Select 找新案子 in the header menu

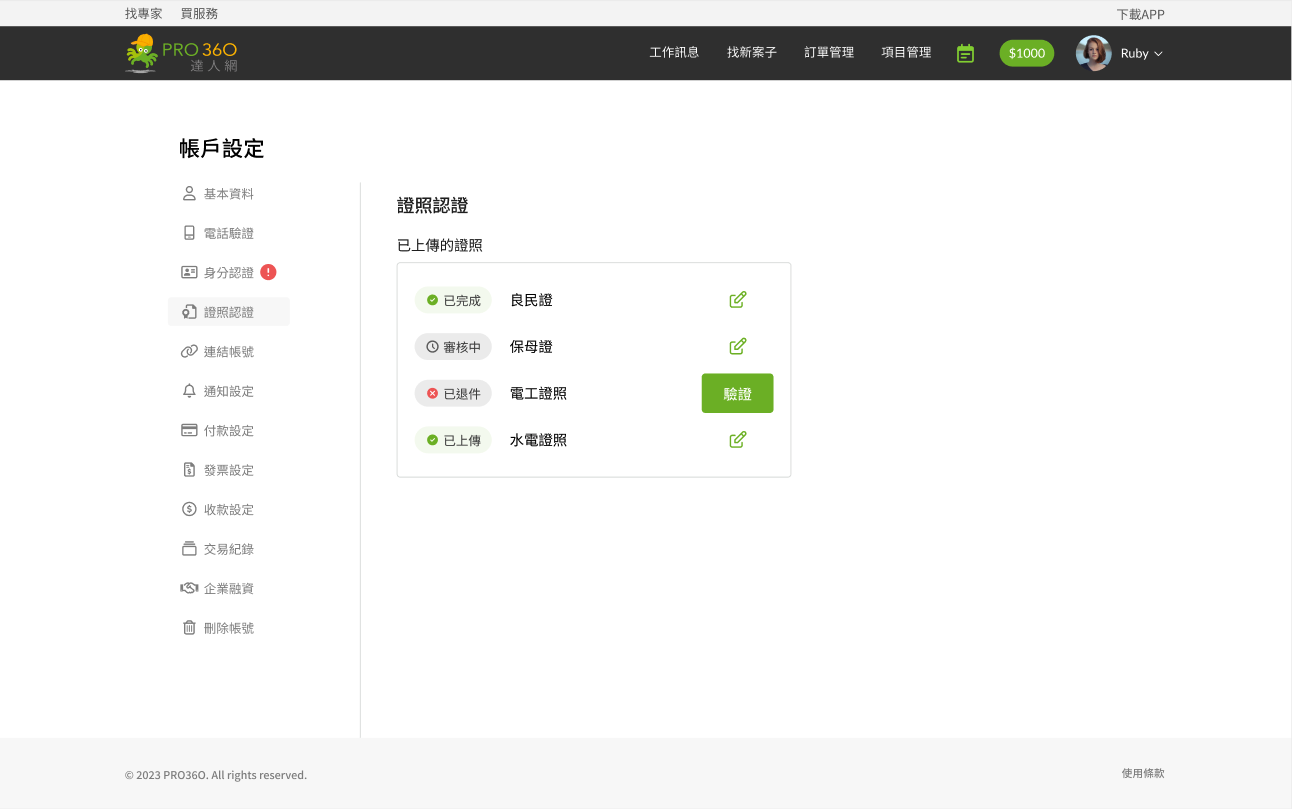tap(752, 53)
